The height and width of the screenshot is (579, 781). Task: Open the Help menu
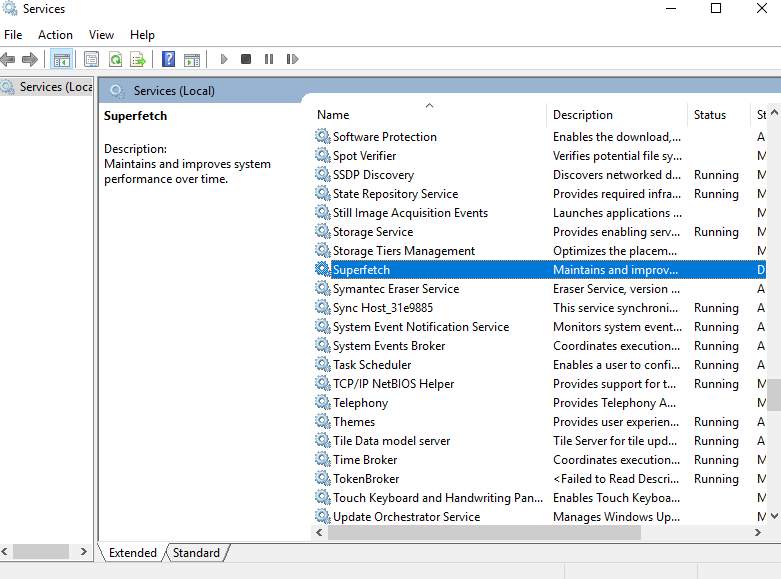(142, 35)
